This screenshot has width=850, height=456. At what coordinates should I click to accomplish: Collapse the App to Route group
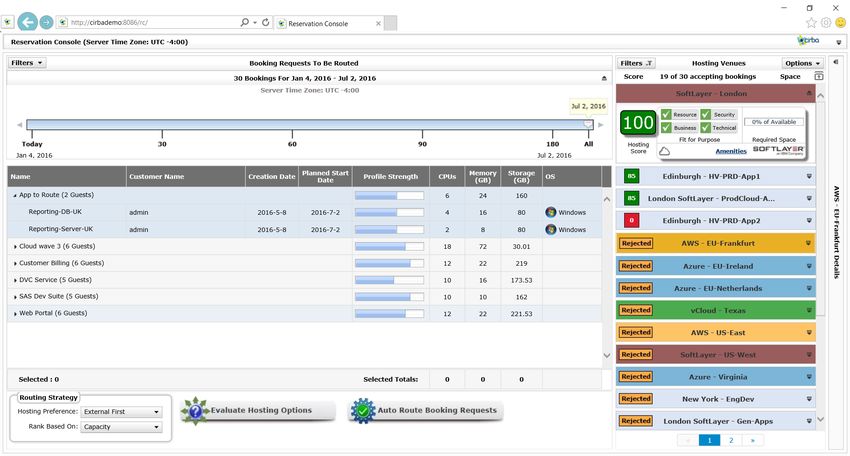click(15, 195)
